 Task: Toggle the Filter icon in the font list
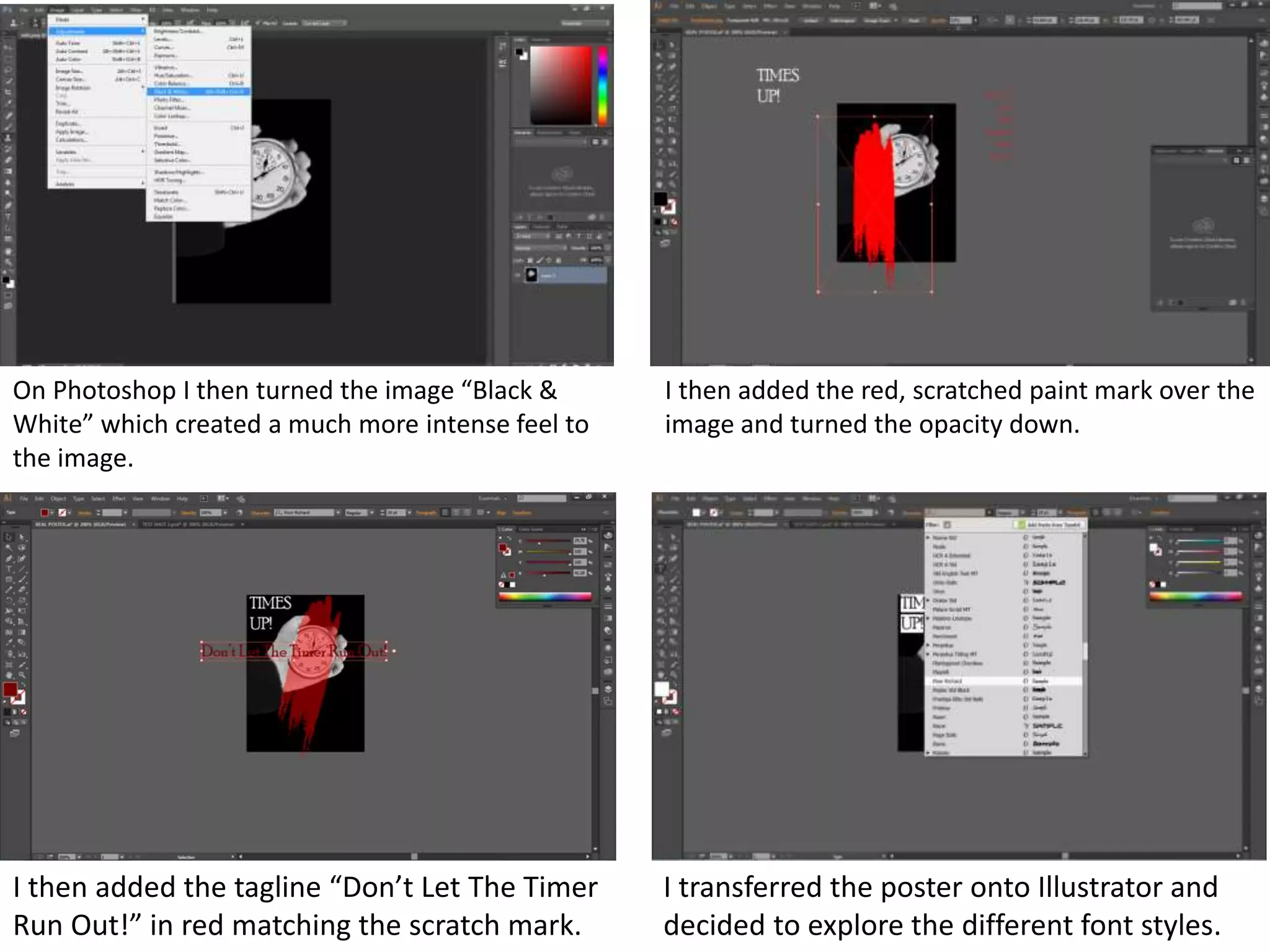click(x=947, y=525)
